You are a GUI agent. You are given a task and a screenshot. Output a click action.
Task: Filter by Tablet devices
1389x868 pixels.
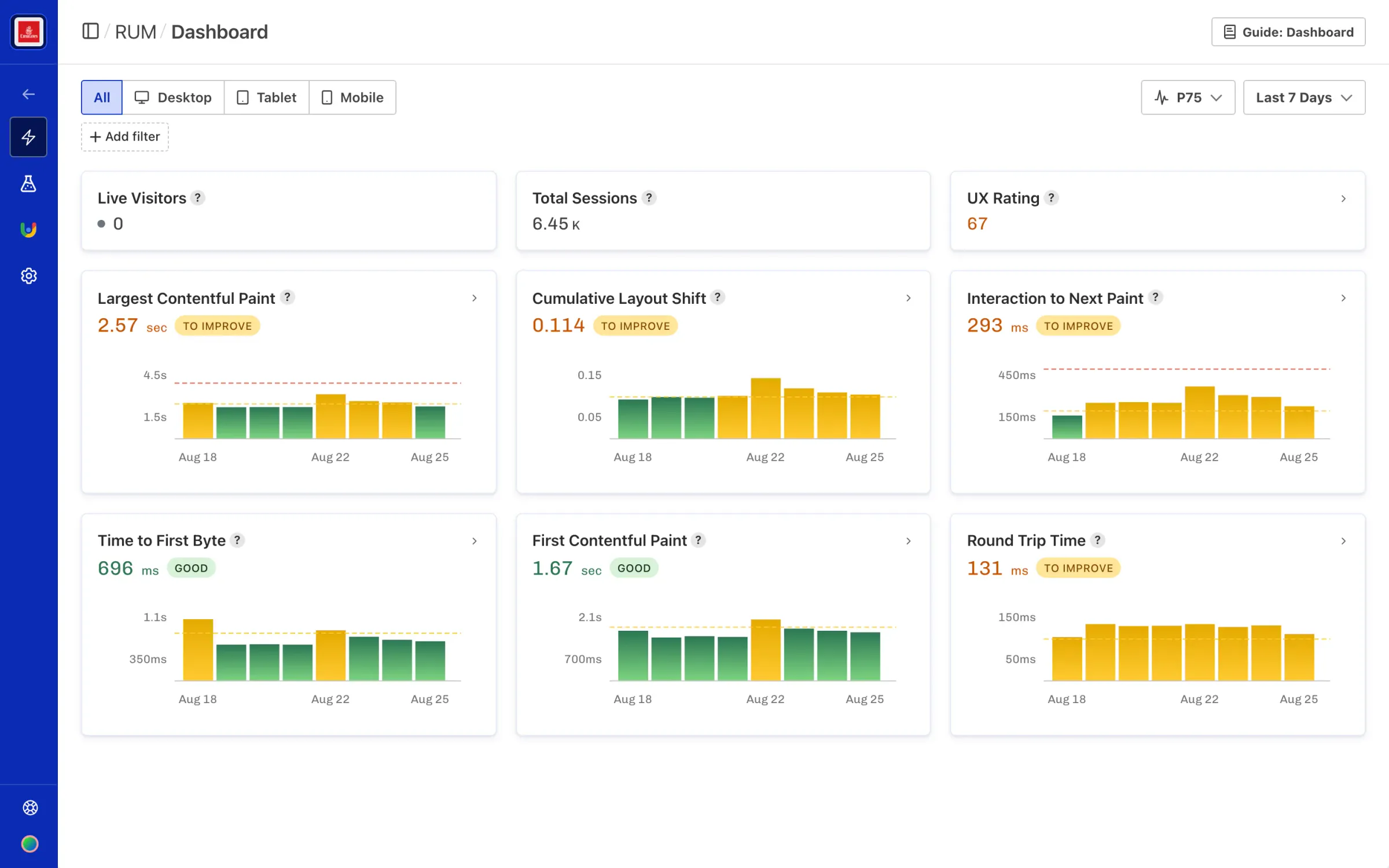click(267, 97)
